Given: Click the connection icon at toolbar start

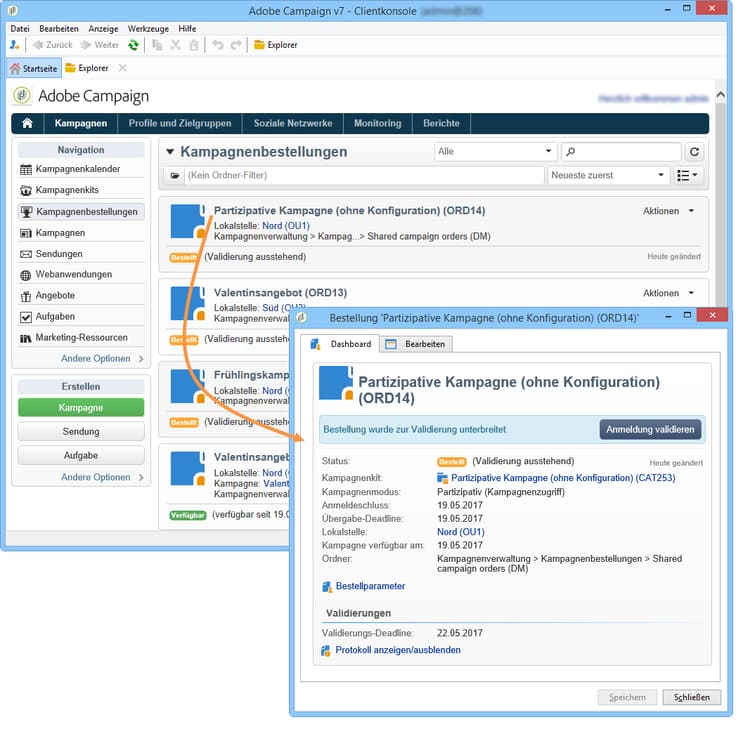Looking at the screenshot, I should tap(14, 45).
